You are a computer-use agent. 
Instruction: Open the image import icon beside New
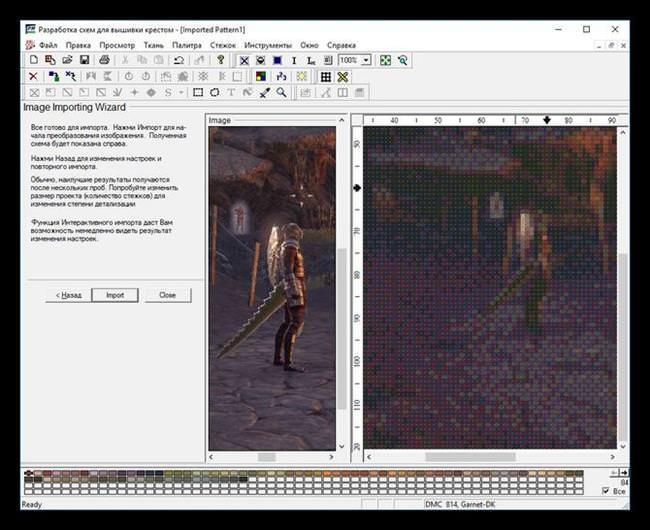click(x=50, y=60)
